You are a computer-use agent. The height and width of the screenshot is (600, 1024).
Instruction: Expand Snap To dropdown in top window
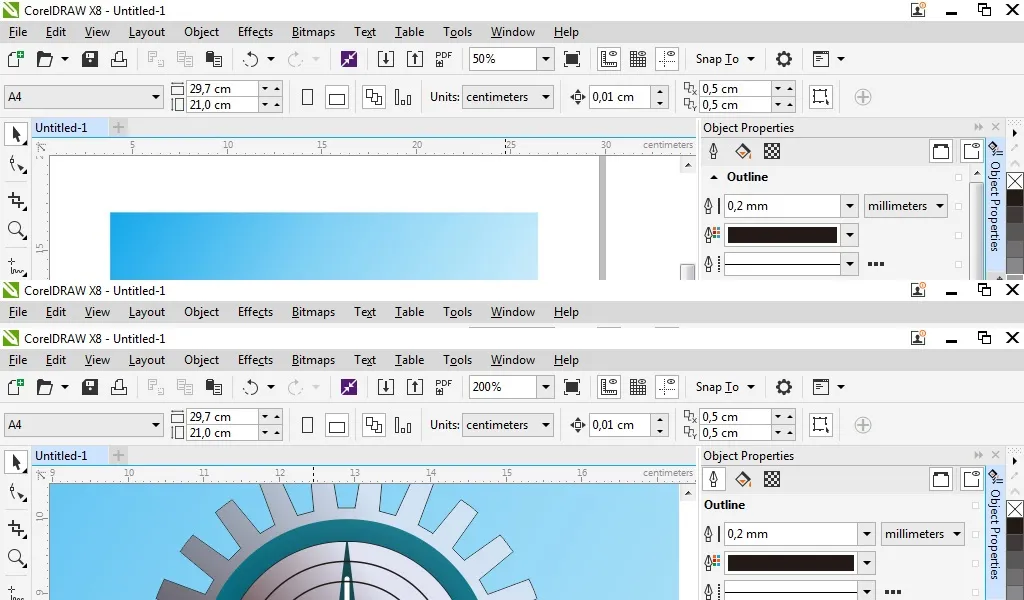pyautogui.click(x=751, y=59)
